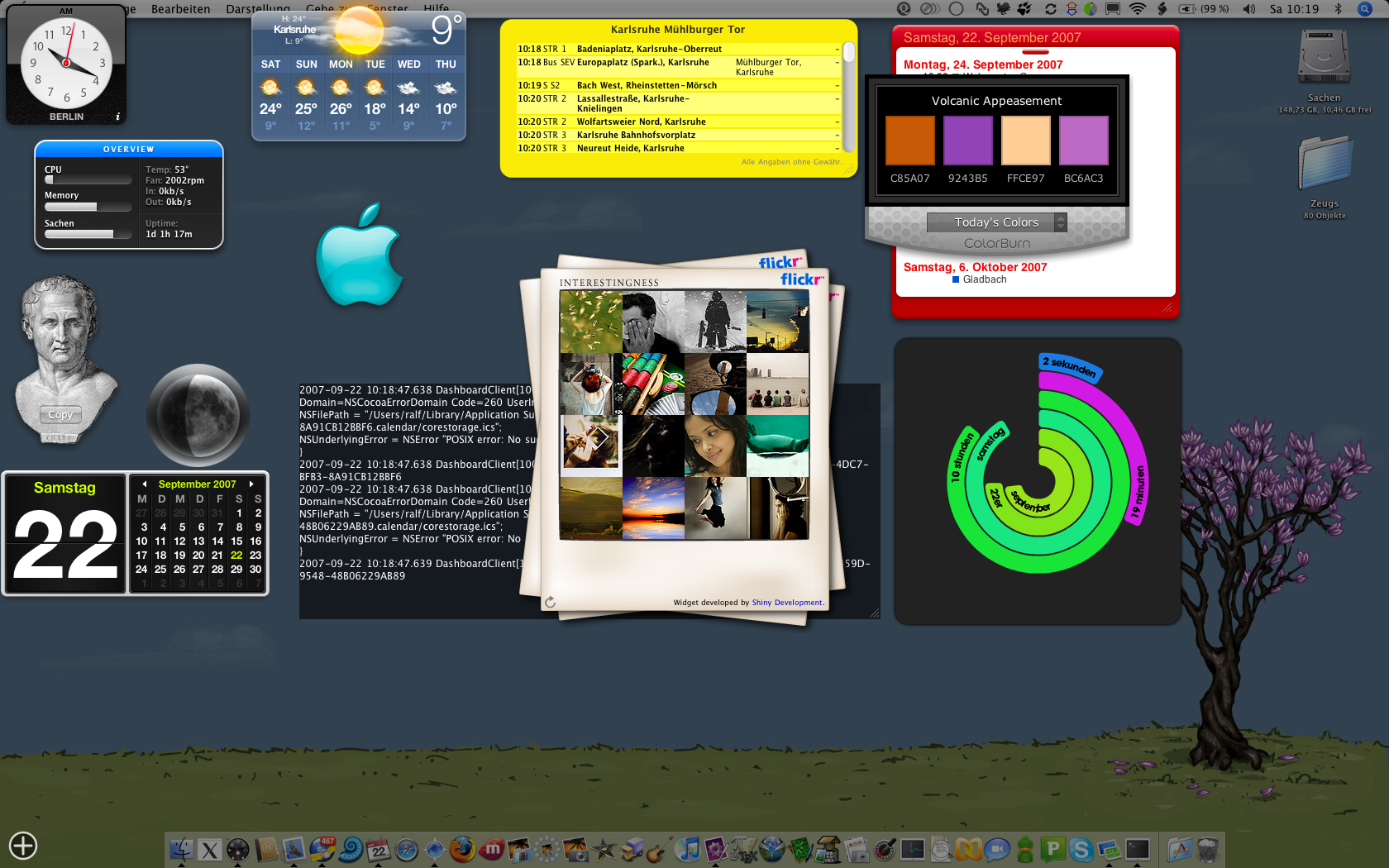Open iTunes from the dock

point(688,849)
